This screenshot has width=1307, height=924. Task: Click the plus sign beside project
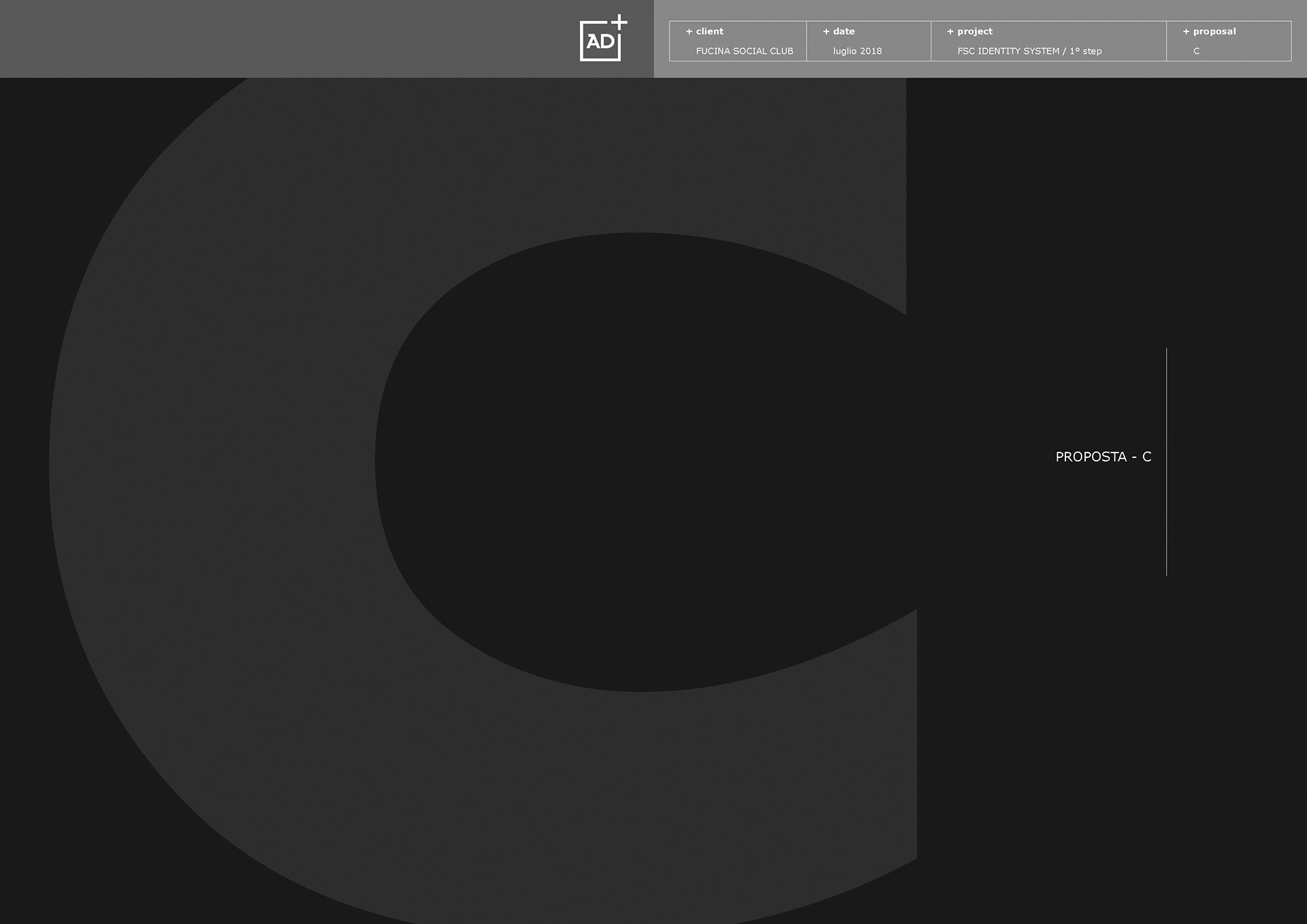pos(950,31)
